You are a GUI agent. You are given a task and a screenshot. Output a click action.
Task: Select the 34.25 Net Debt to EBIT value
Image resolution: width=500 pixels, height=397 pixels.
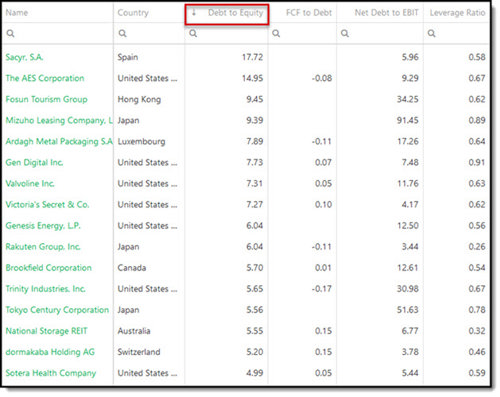point(408,99)
